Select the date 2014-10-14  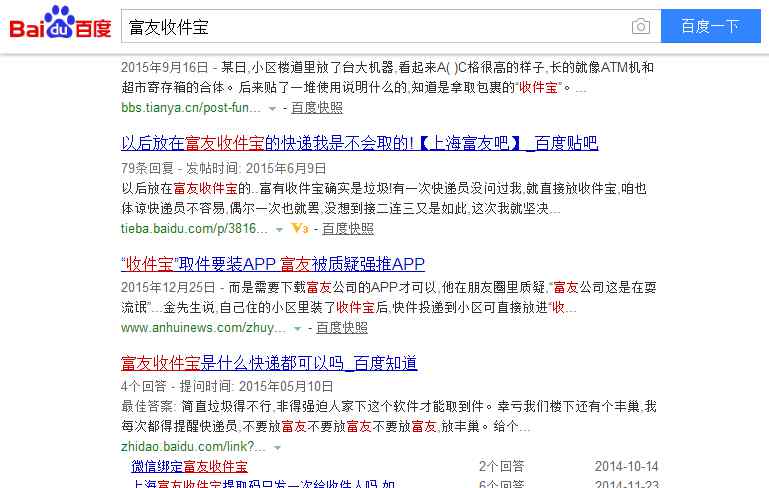pos(626,466)
